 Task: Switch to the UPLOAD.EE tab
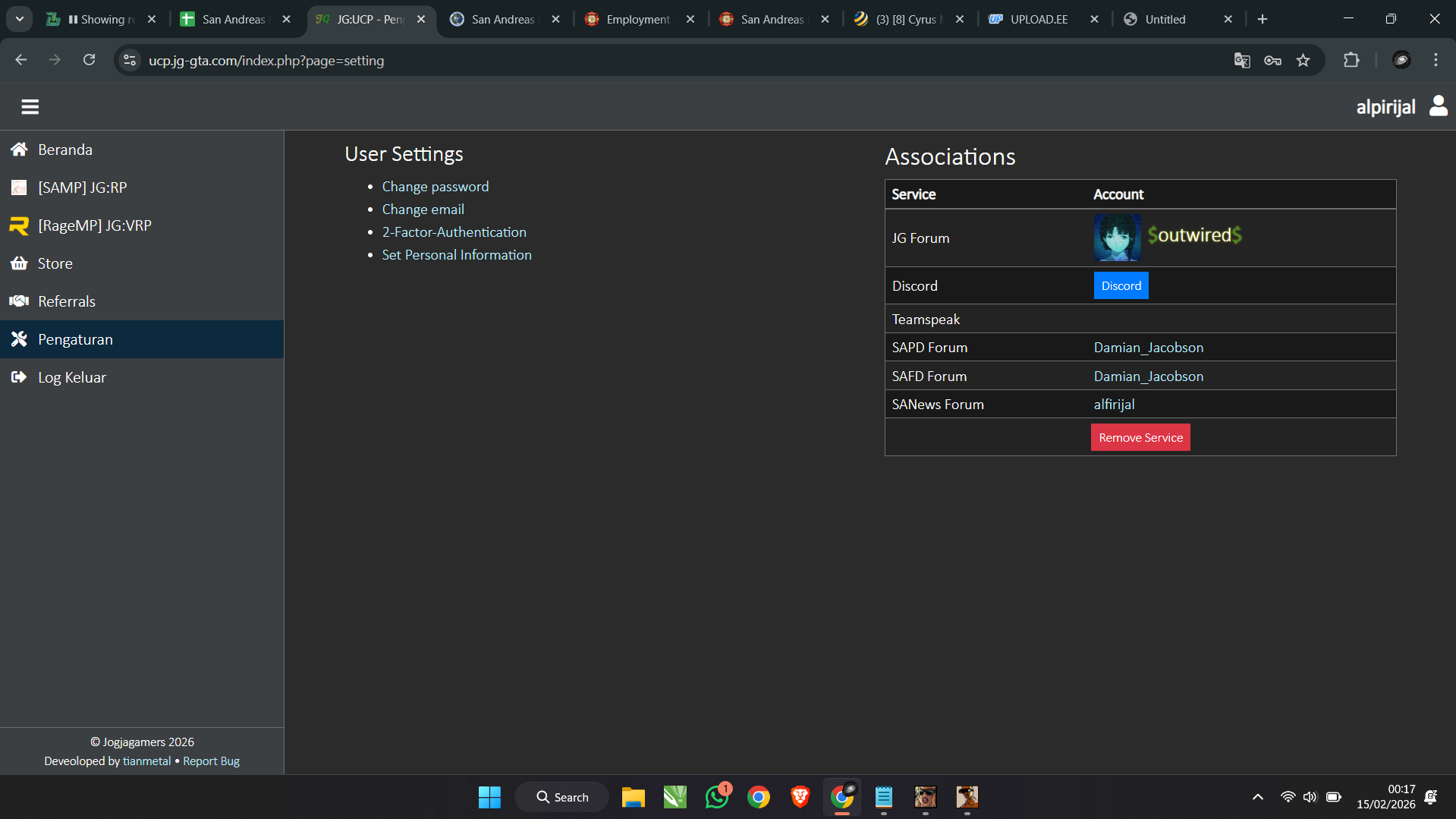[1038, 20]
